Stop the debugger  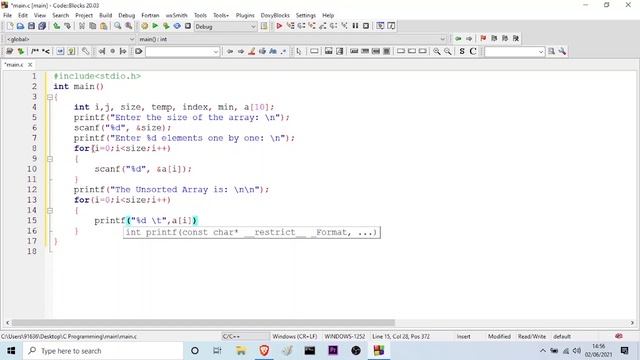(x=366, y=26)
